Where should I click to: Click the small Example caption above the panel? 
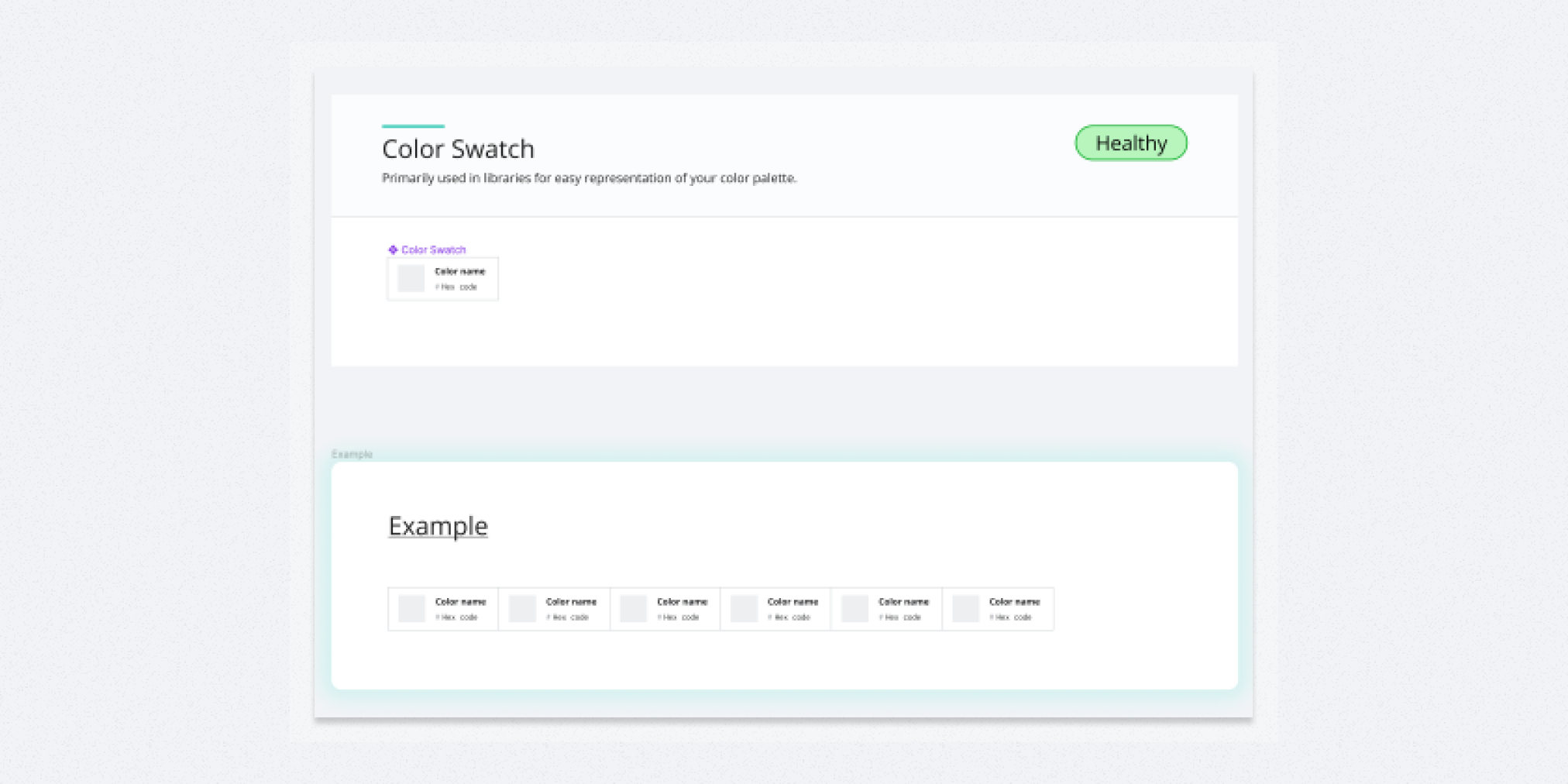click(x=352, y=454)
